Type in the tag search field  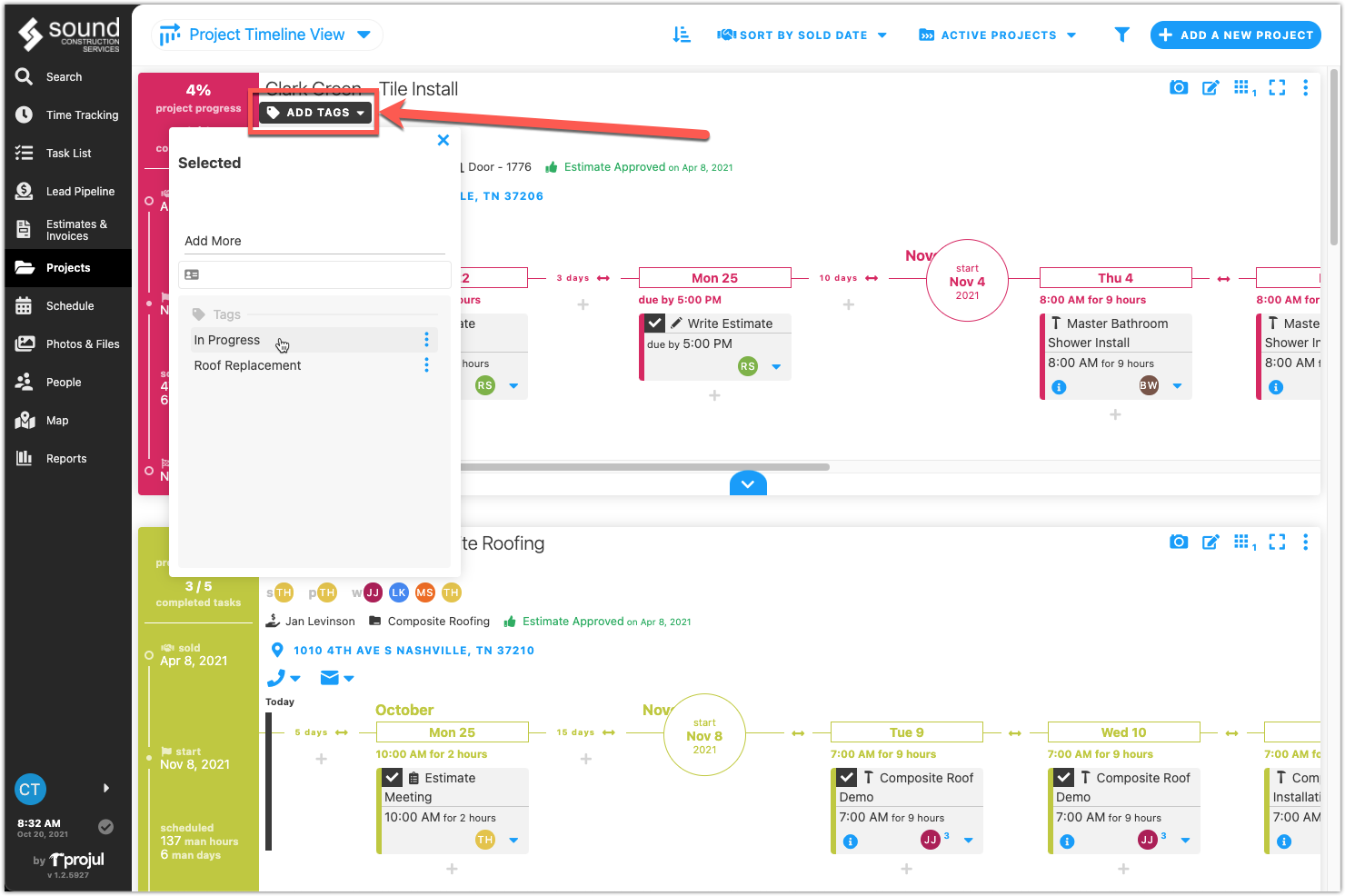click(314, 274)
